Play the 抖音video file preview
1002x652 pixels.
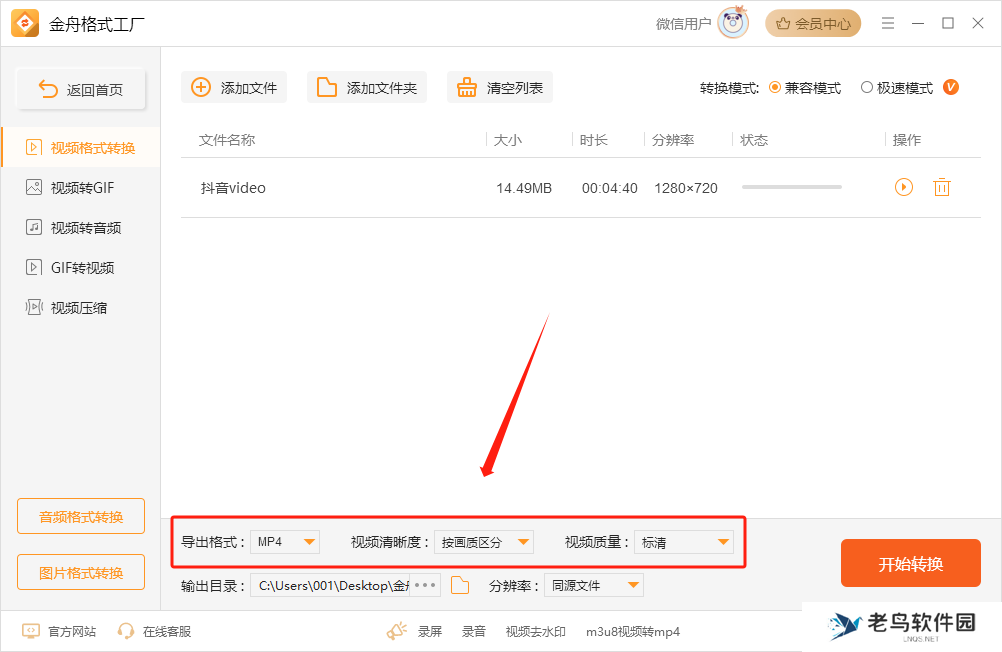904,187
